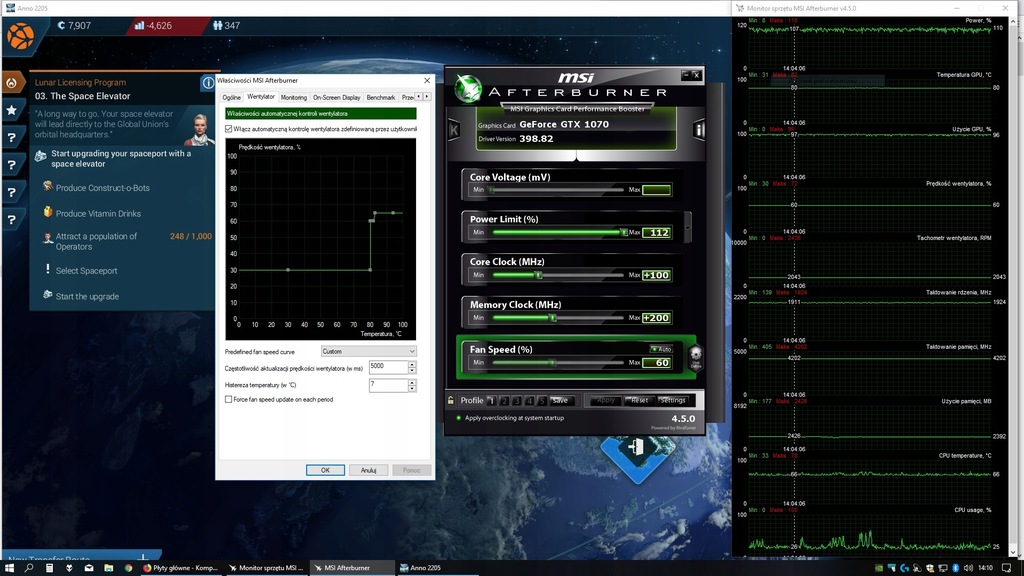Click the temperature hysteresis input field
Image resolution: width=1024 pixels, height=576 pixels.
(388, 385)
